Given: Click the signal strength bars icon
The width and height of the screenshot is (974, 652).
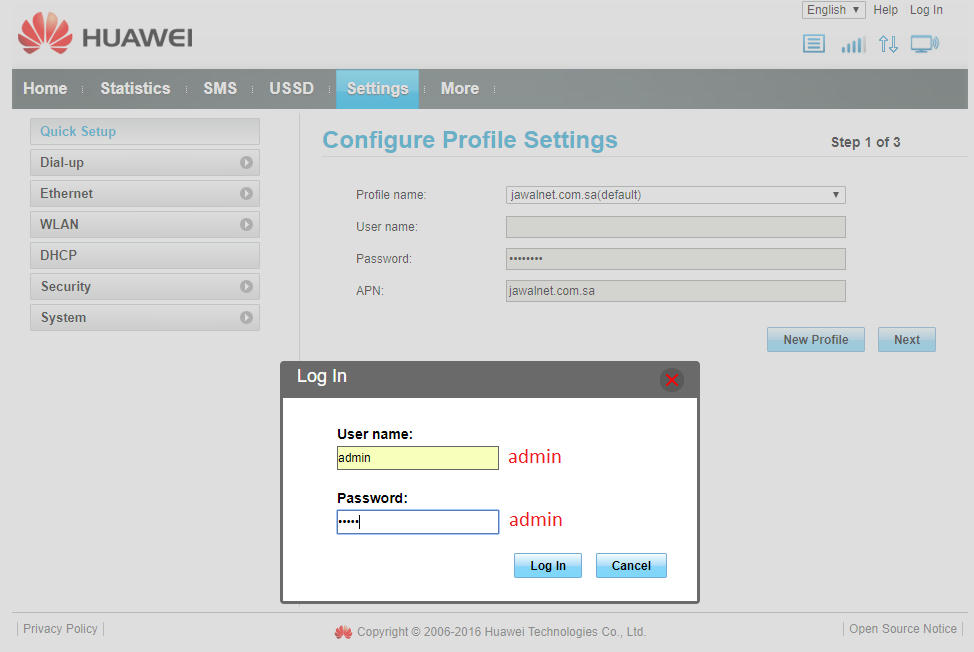Looking at the screenshot, I should point(852,44).
